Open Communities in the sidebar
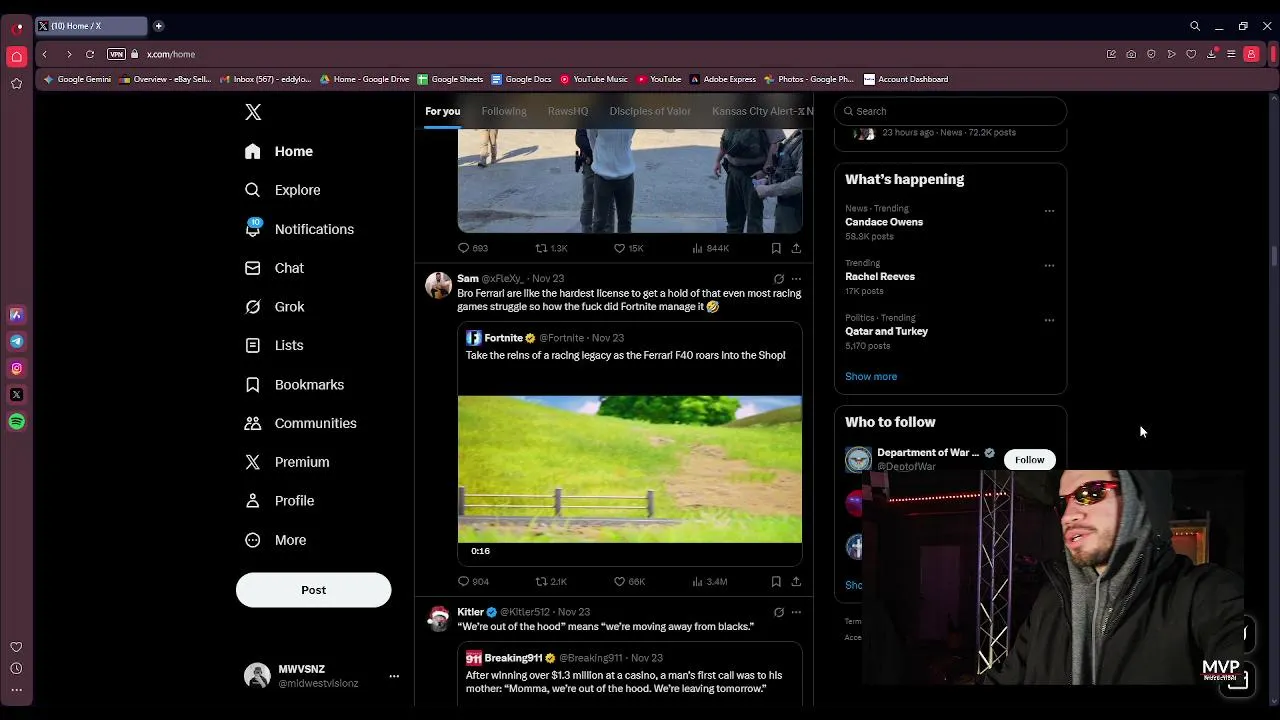This screenshot has height=720, width=1280. click(300, 423)
